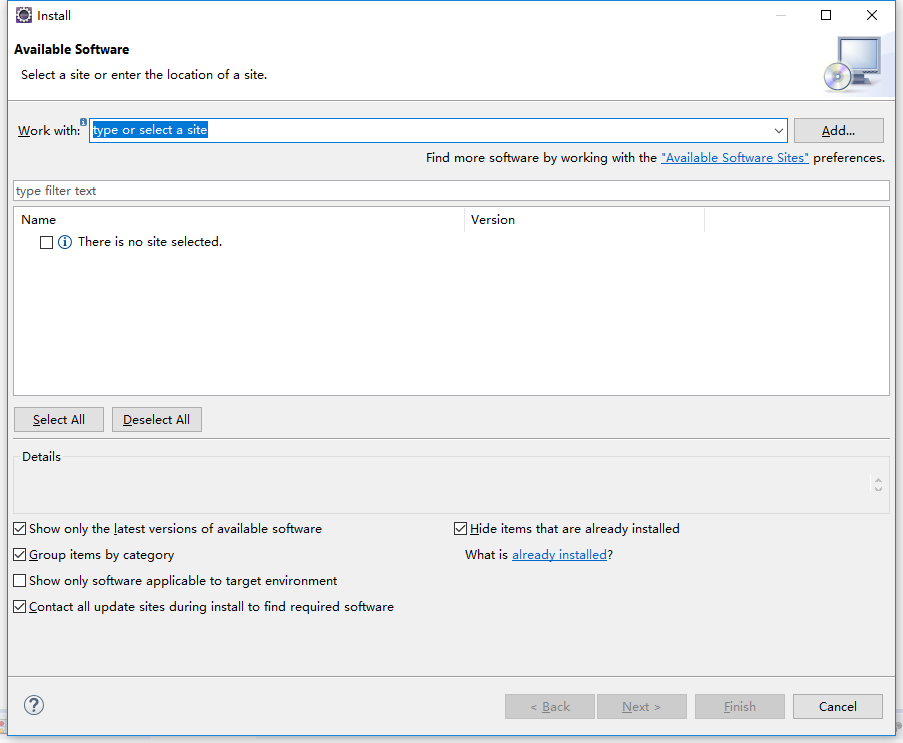Image resolution: width=903 pixels, height=743 pixels.
Task: Click Cancel to close the wizard
Action: (x=837, y=706)
